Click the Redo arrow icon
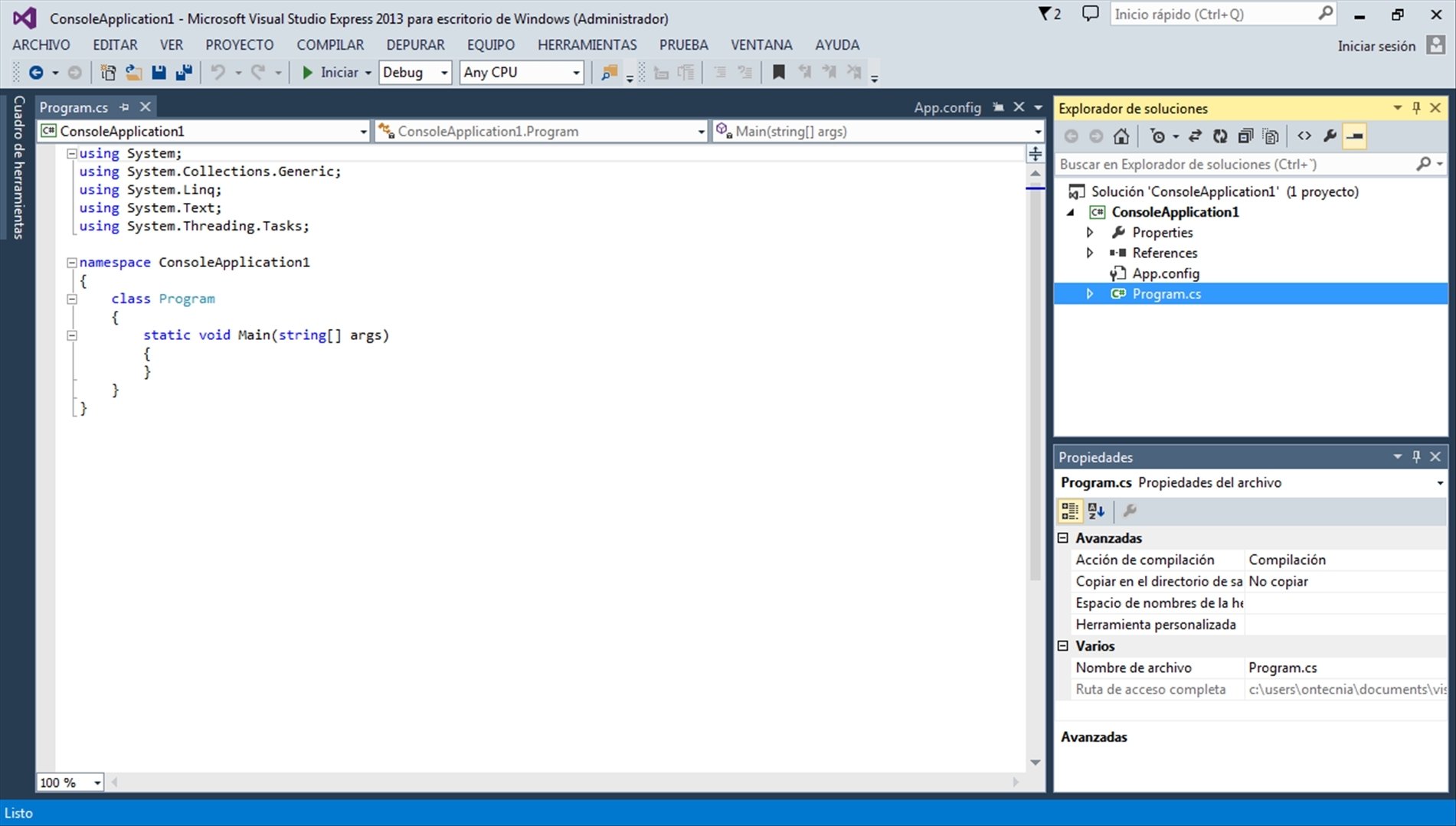The image size is (1456, 826). point(258,73)
